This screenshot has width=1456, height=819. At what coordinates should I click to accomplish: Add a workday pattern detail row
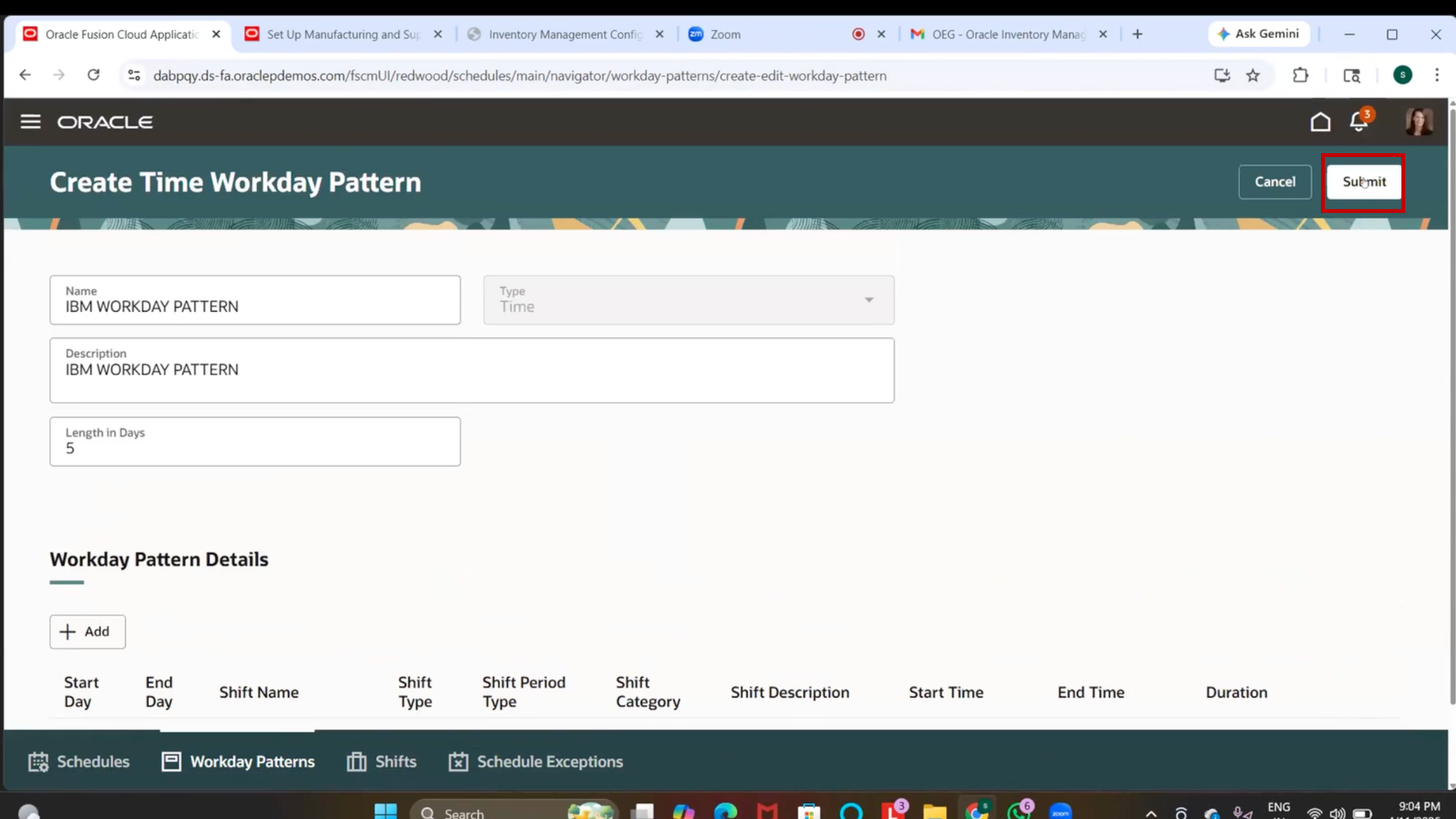[x=88, y=632]
